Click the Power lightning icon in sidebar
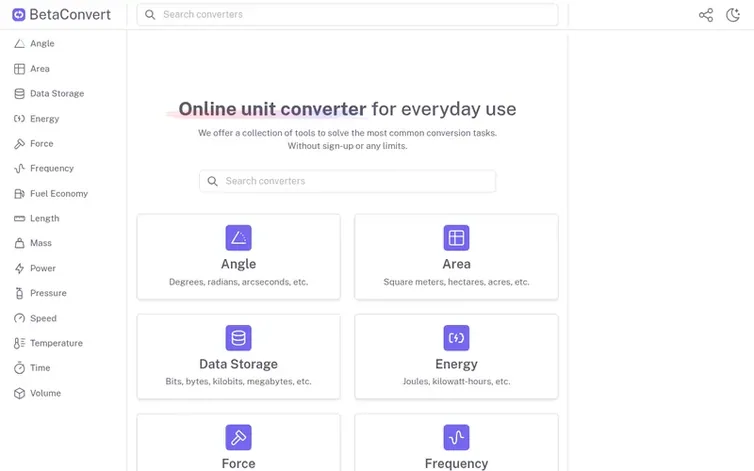The width and height of the screenshot is (754, 471). coord(19,268)
